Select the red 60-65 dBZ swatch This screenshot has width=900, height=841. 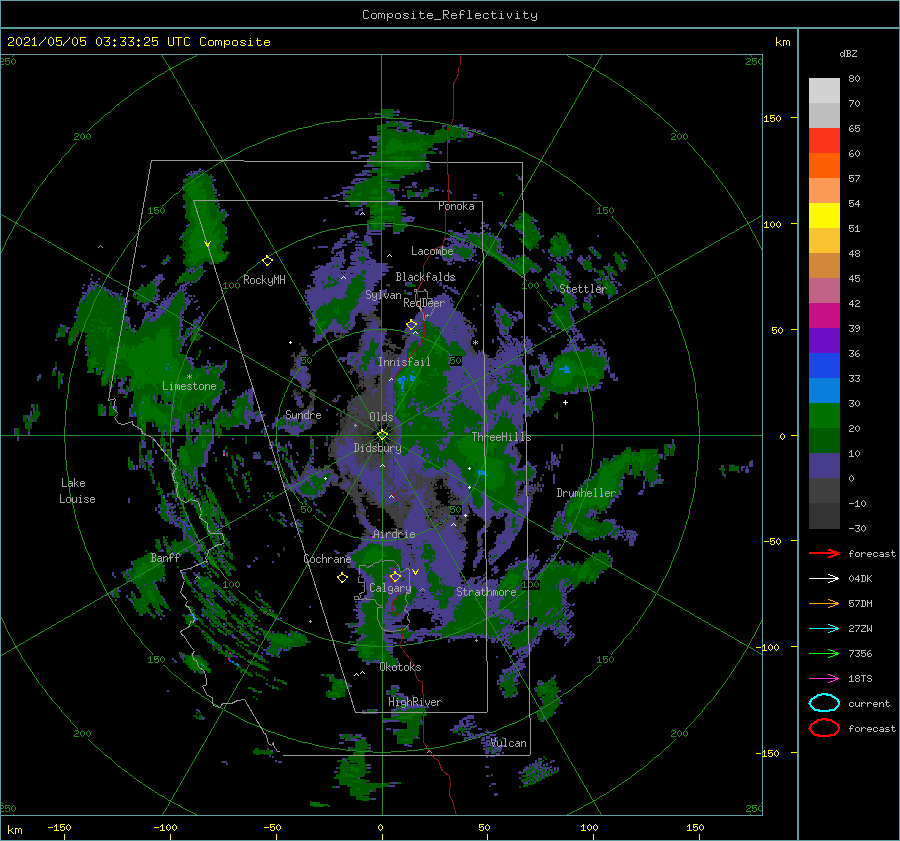coord(824,141)
